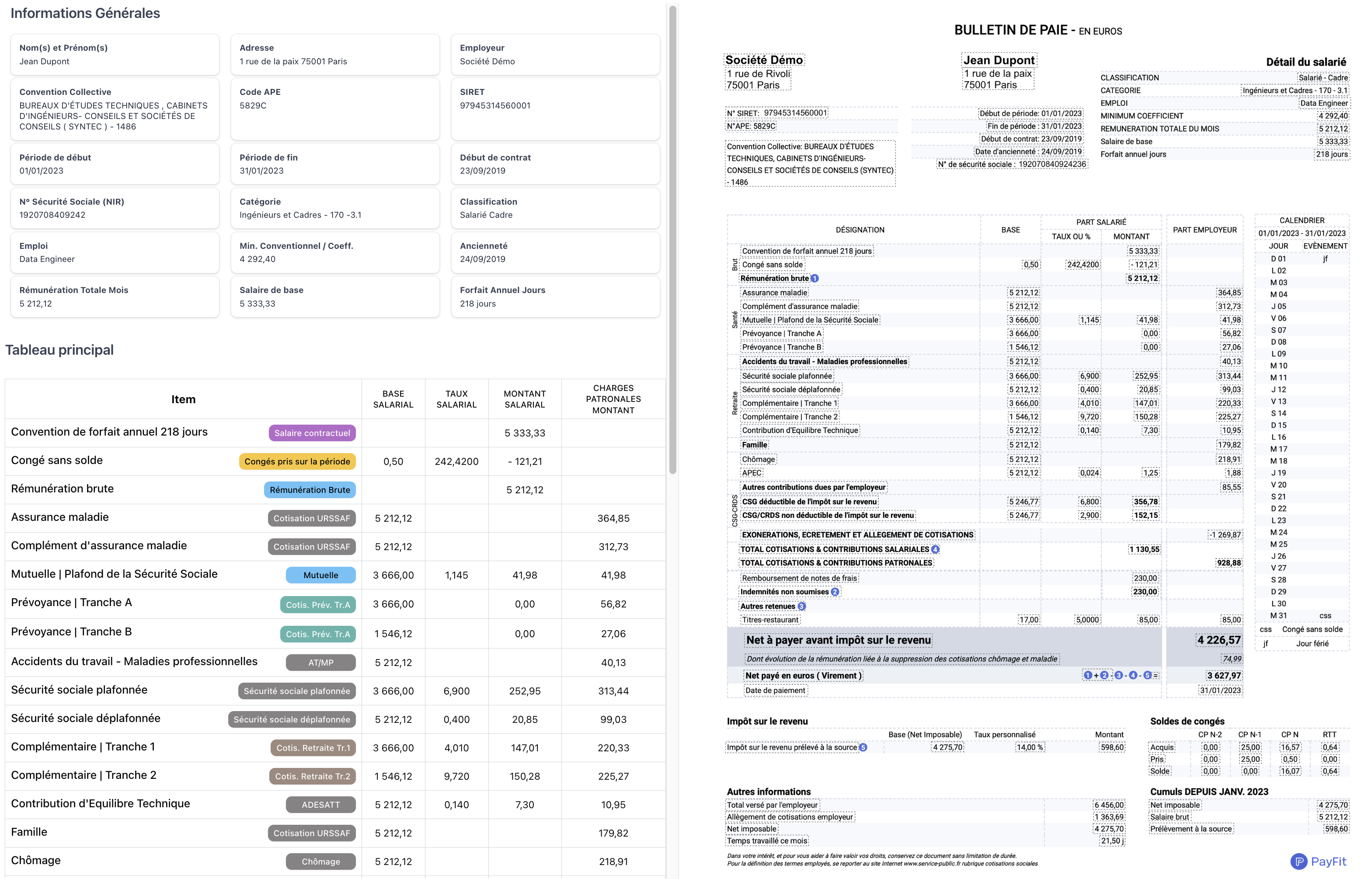
Task: Click the ADESATT tag
Action: point(320,805)
